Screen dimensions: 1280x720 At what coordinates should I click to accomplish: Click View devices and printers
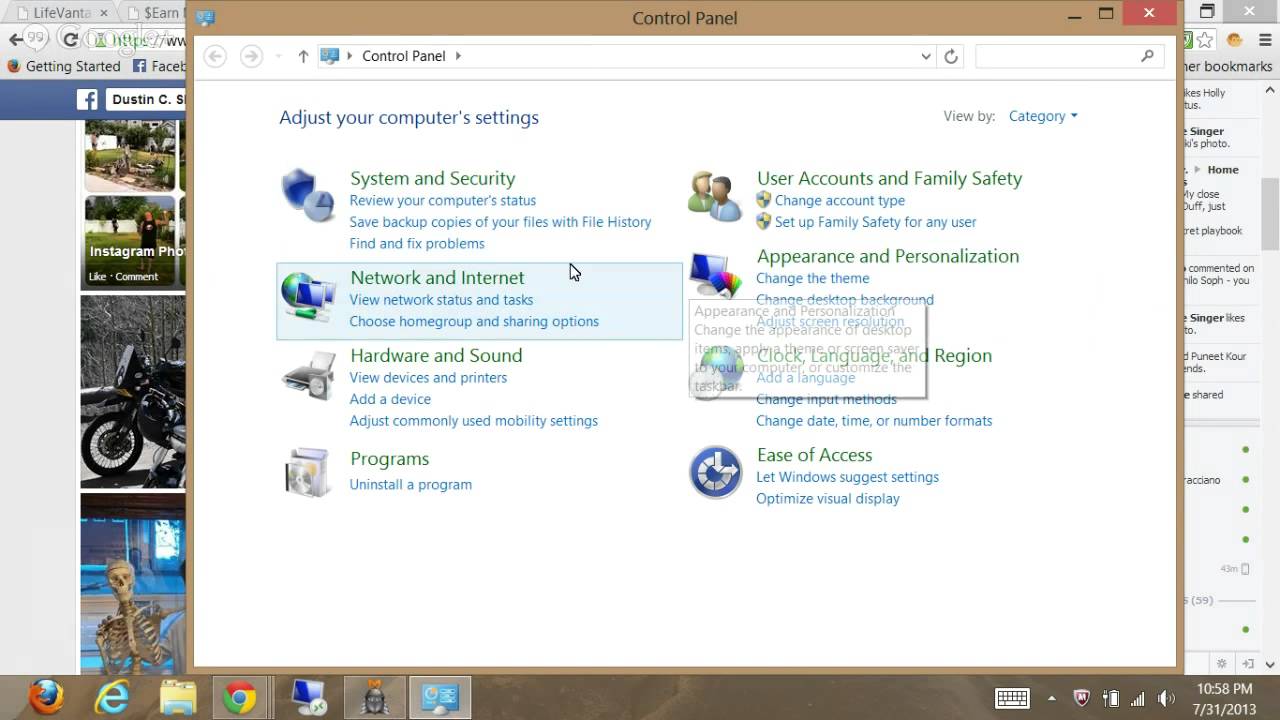point(428,377)
